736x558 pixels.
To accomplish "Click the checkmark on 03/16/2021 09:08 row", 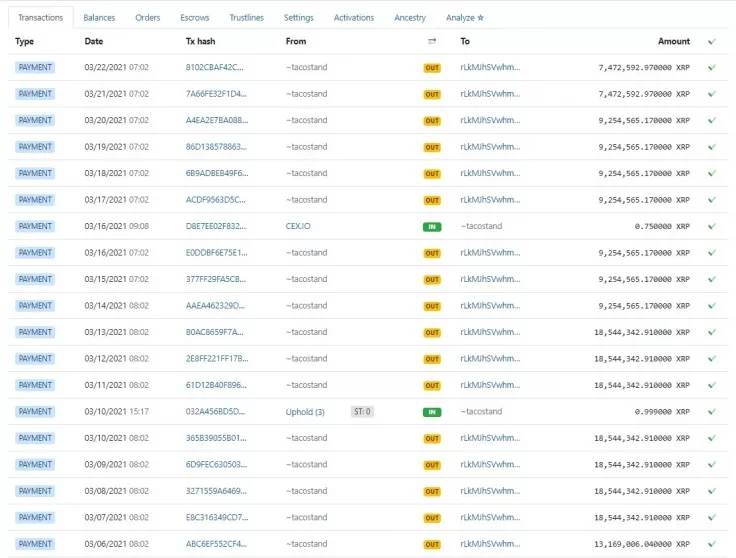I will 712,226.
